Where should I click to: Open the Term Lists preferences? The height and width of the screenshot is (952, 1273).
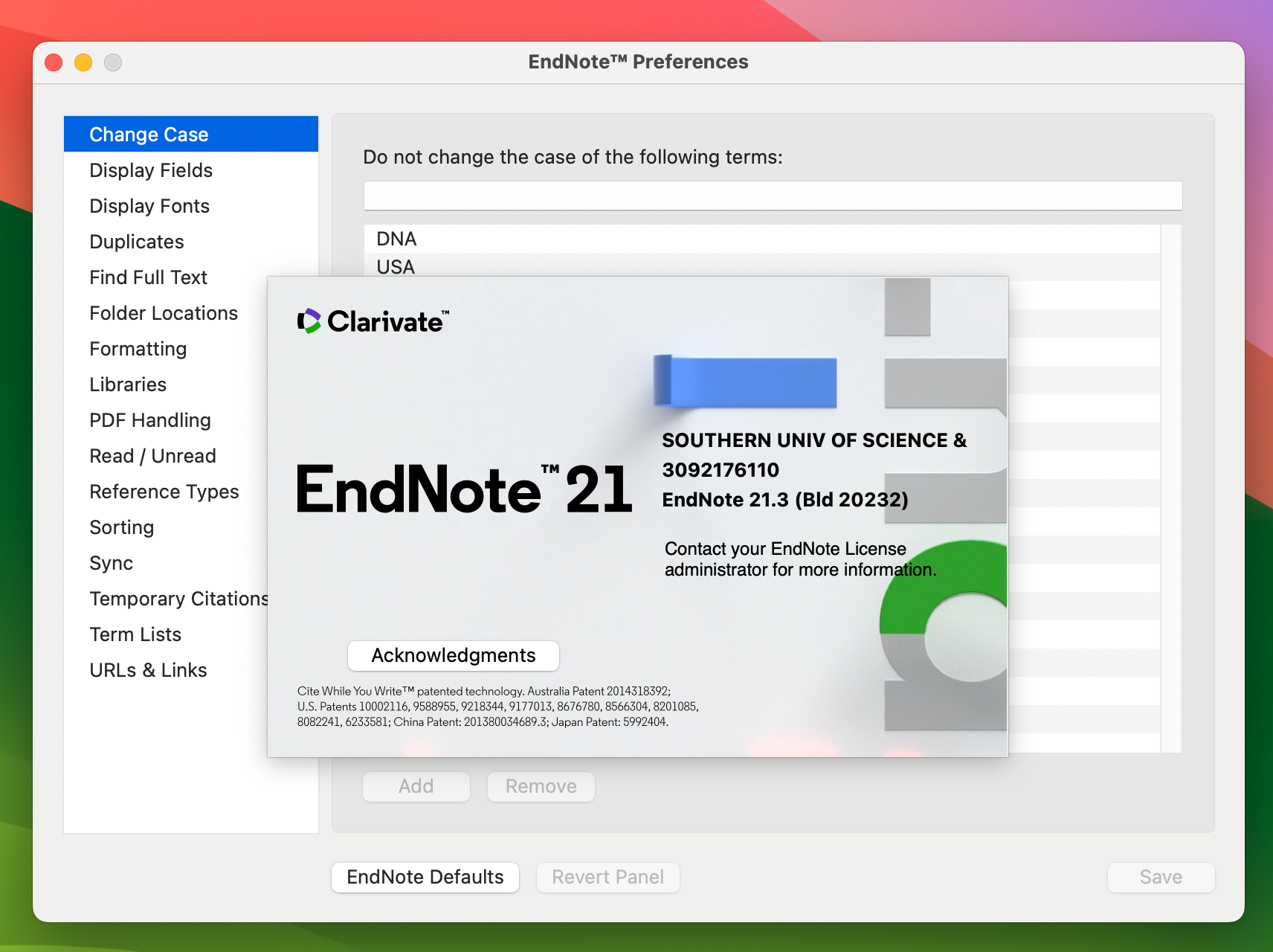(135, 634)
